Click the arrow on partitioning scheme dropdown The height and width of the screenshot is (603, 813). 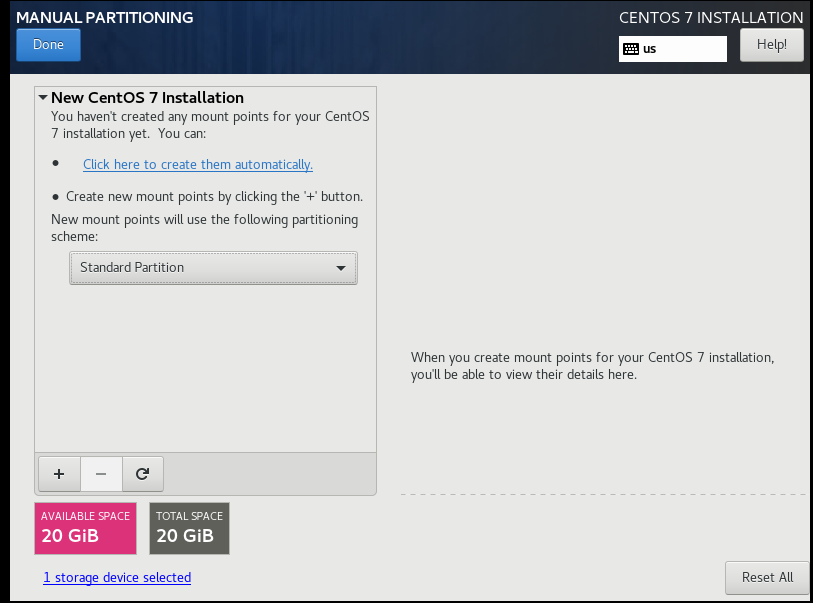pyautogui.click(x=341, y=268)
